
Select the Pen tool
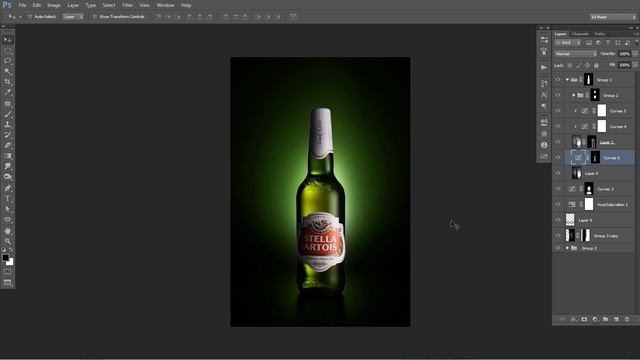7,188
